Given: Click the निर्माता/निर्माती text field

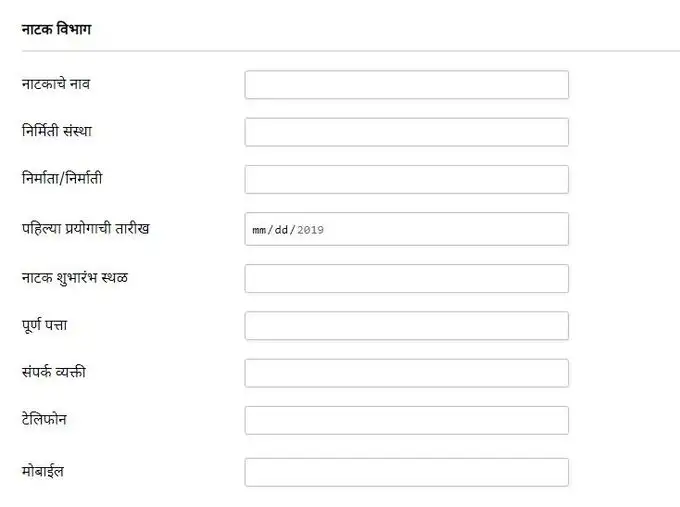Looking at the screenshot, I should coord(406,179).
